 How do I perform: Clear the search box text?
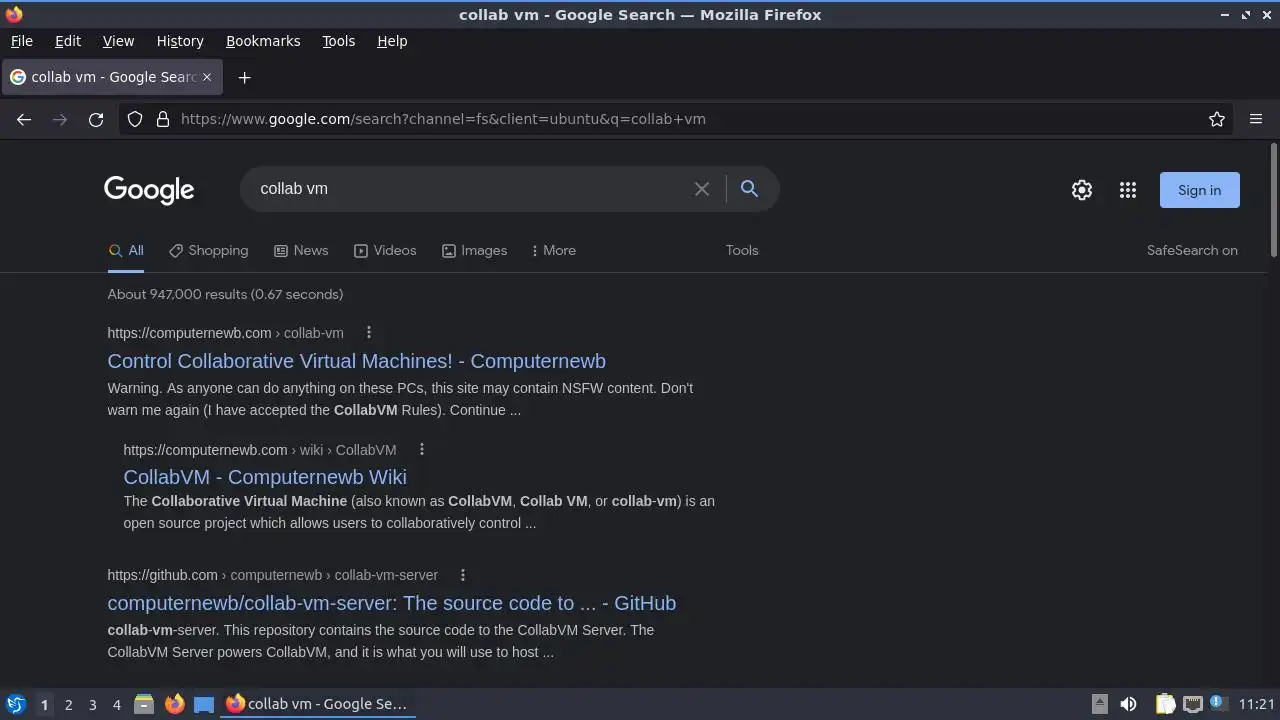(x=702, y=189)
